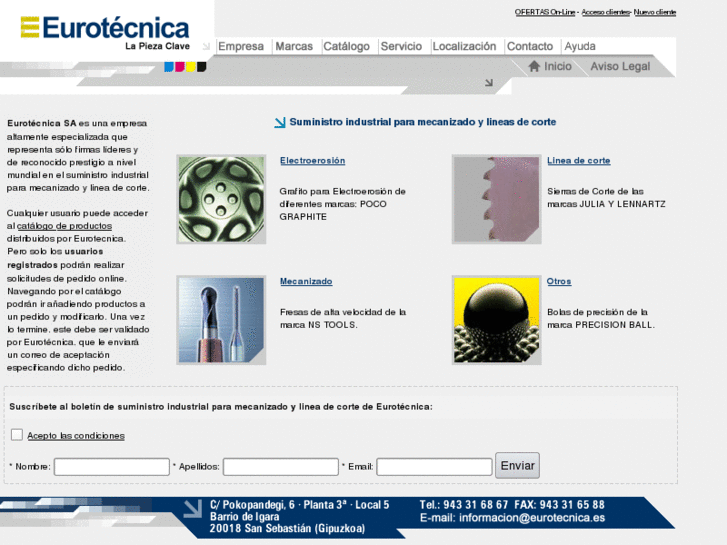Click Acceso clientes link
The width and height of the screenshot is (727, 545).
606,12
